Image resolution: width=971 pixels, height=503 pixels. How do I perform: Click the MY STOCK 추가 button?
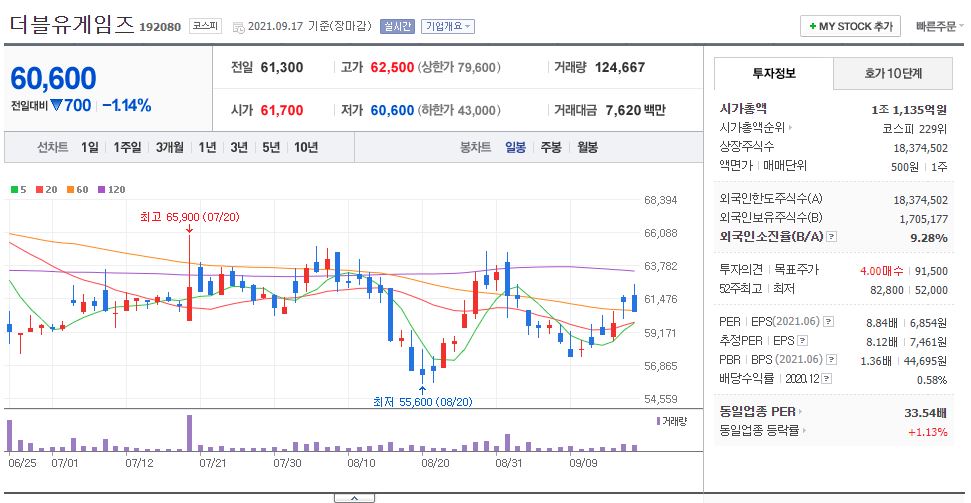(x=850, y=27)
